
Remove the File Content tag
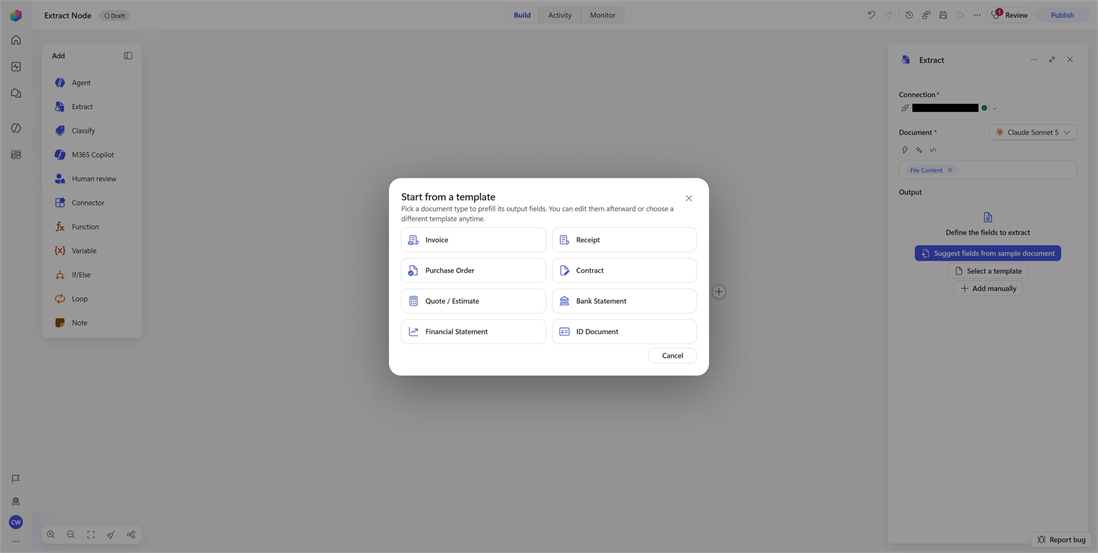(x=950, y=170)
